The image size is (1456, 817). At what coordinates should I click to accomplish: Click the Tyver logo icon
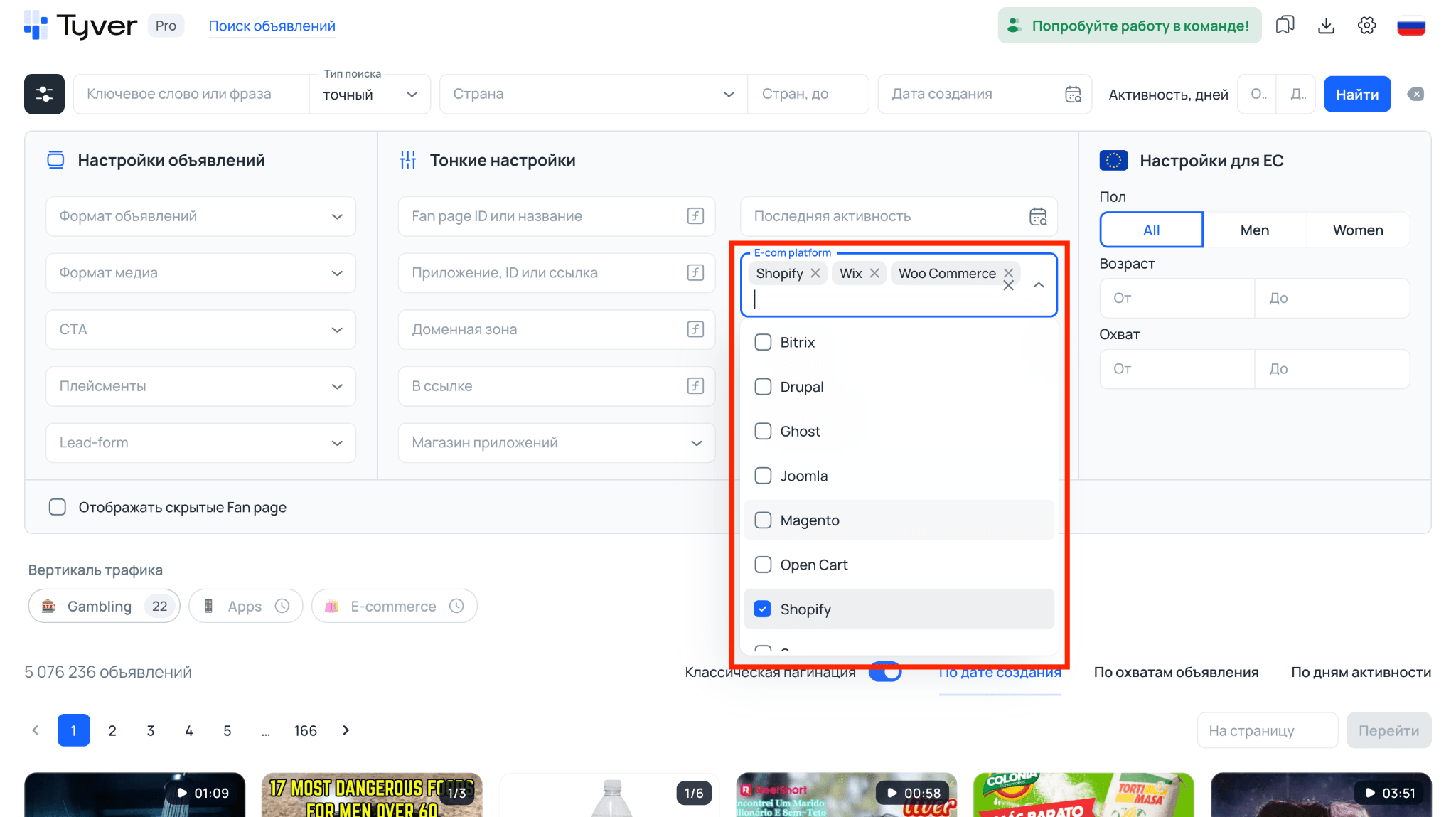point(36,26)
